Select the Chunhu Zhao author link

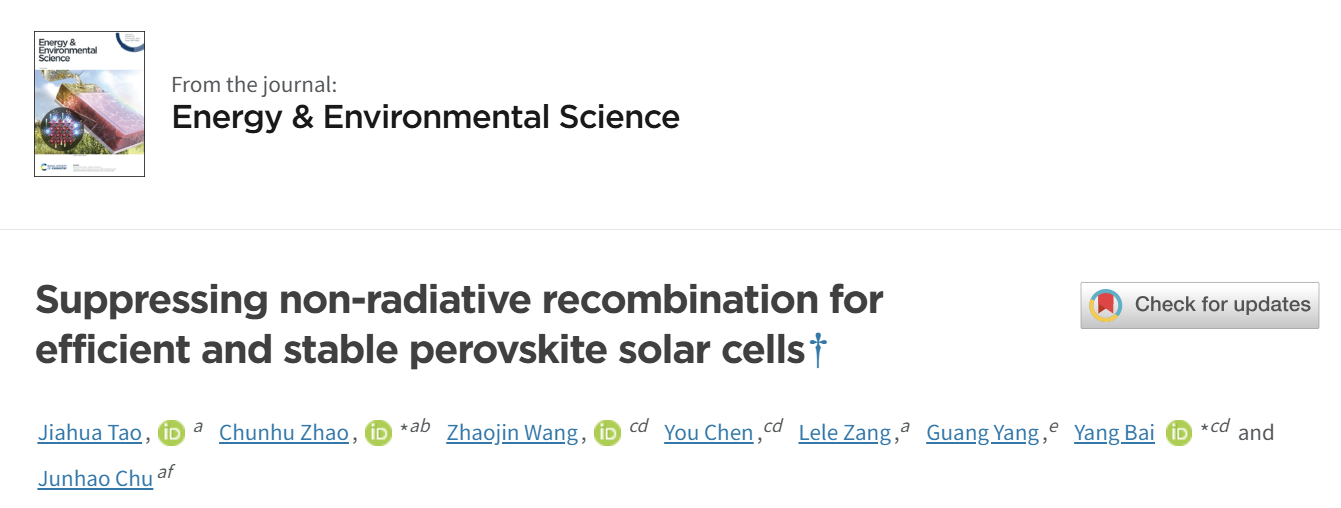point(284,433)
